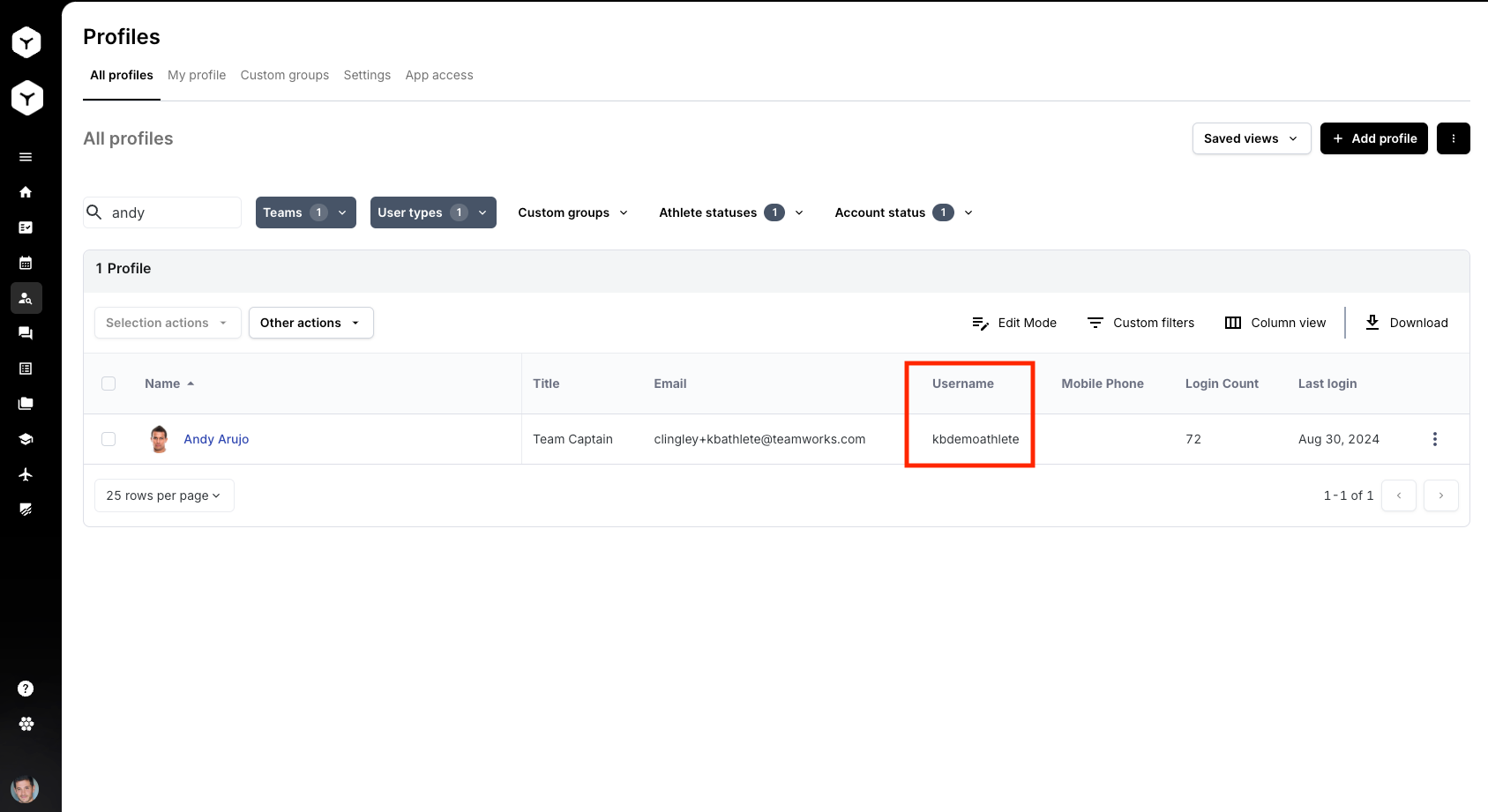The image size is (1488, 812).
Task: Enable Edit Mode
Action: pos(1013,323)
